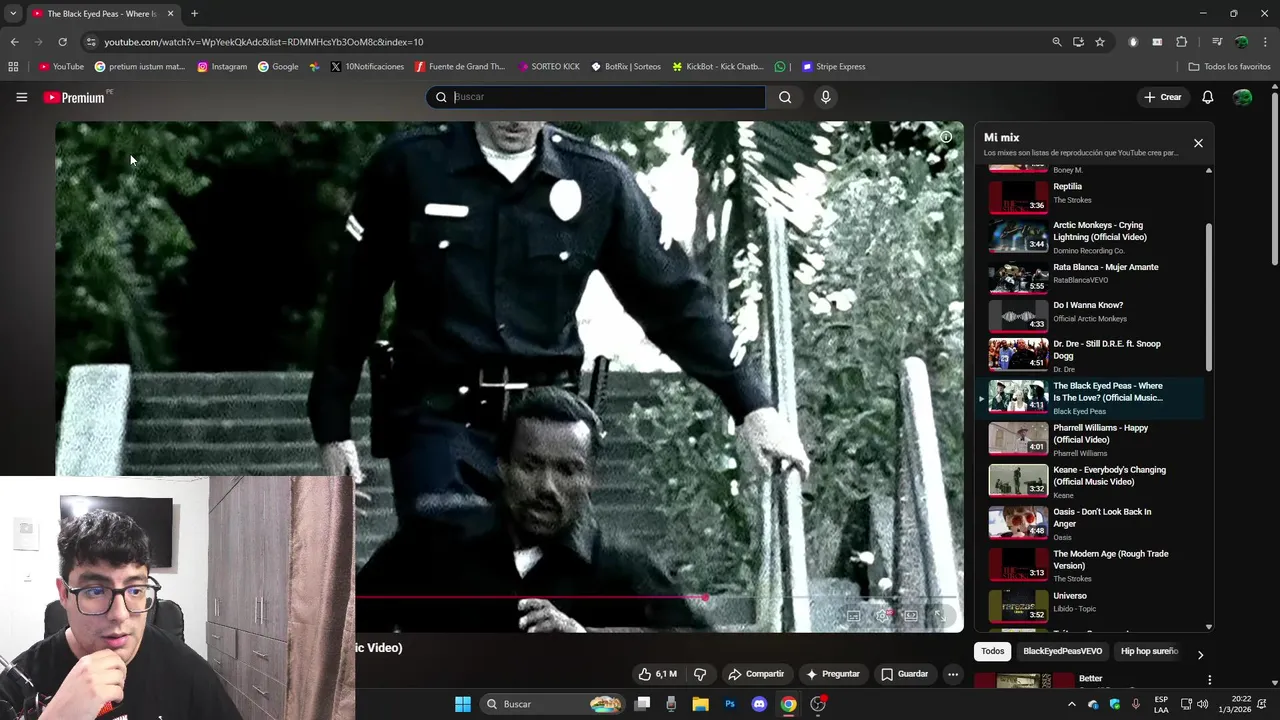The height and width of the screenshot is (720, 1280).
Task: Open a new browser tab
Action: click(x=194, y=14)
